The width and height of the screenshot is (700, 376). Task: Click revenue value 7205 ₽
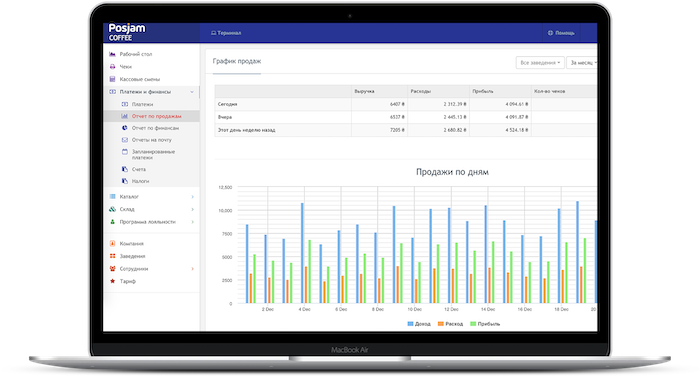397,130
